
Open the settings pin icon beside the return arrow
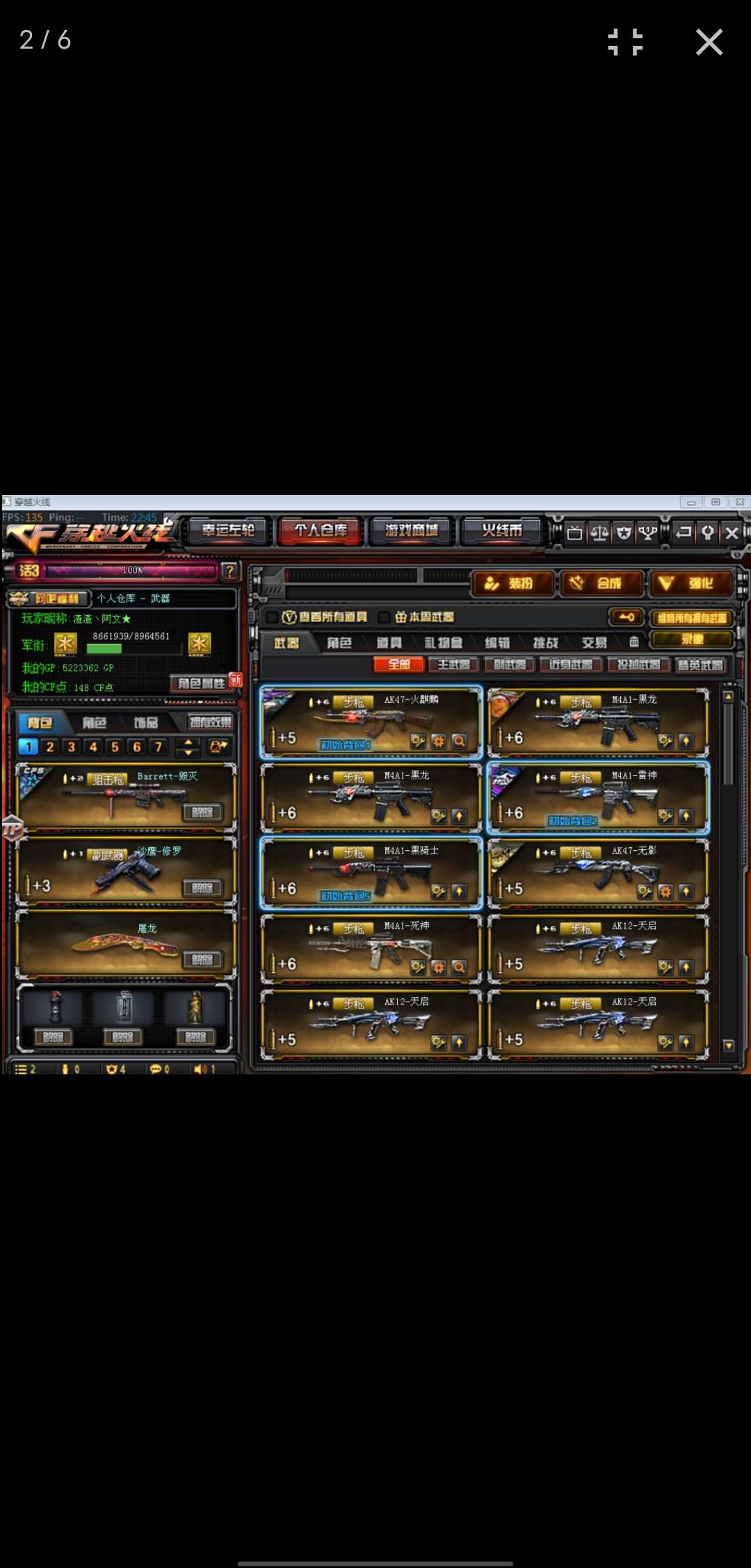pos(708,533)
